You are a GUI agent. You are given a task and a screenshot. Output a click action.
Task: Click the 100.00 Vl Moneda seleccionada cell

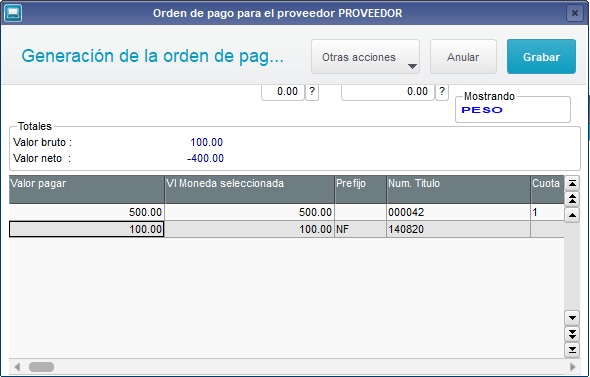[x=249, y=229]
